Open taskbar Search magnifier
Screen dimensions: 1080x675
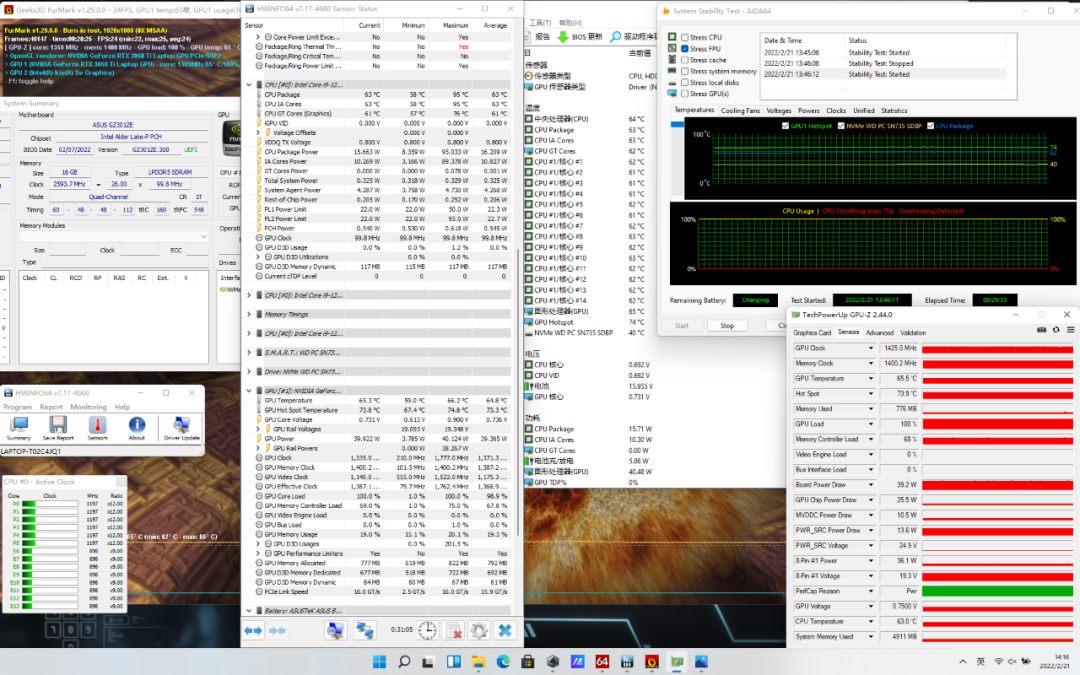pyautogui.click(x=404, y=662)
